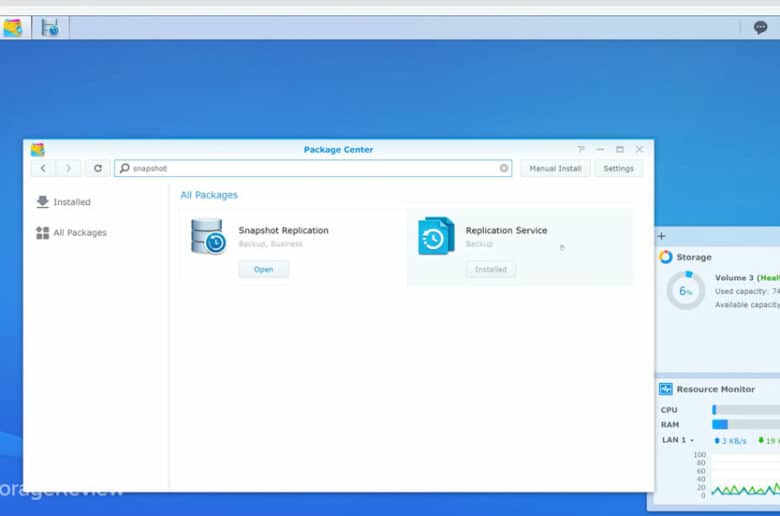780x516 pixels.
Task: Click the Backup, Business category text
Action: click(x=271, y=244)
